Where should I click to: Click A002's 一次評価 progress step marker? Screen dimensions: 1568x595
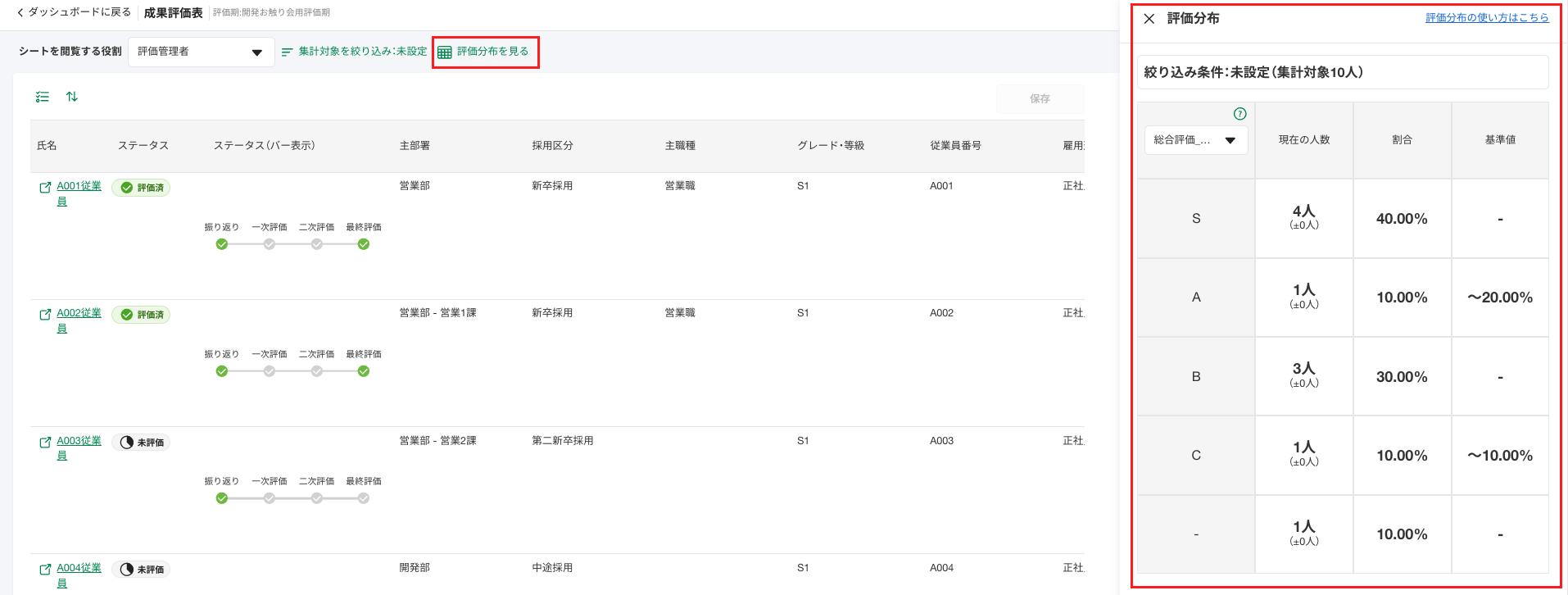pos(270,371)
